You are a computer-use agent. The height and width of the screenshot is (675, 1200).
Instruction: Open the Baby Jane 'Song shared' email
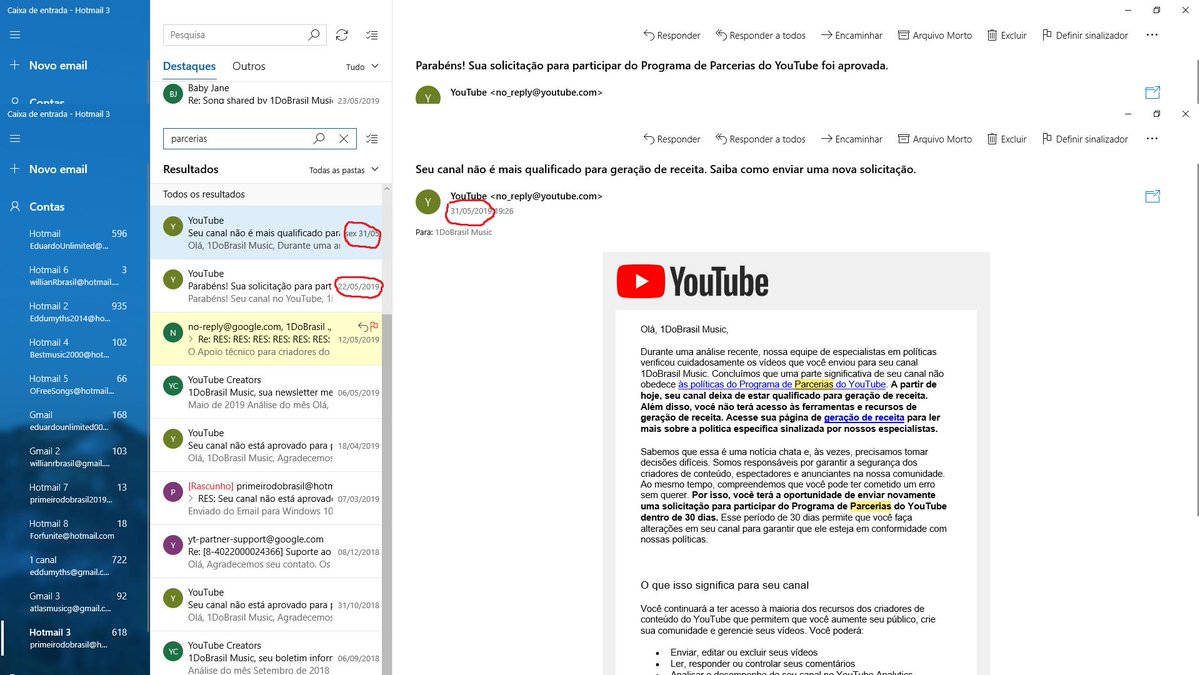(270, 95)
